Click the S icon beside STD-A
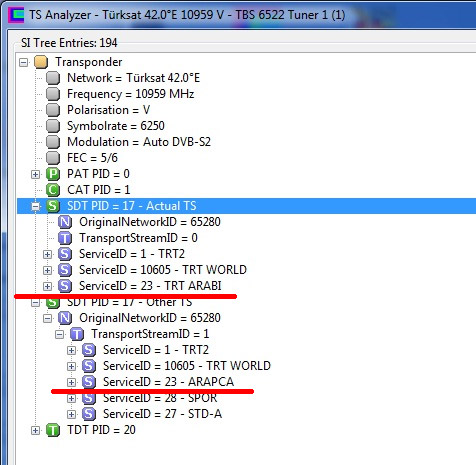 89,414
